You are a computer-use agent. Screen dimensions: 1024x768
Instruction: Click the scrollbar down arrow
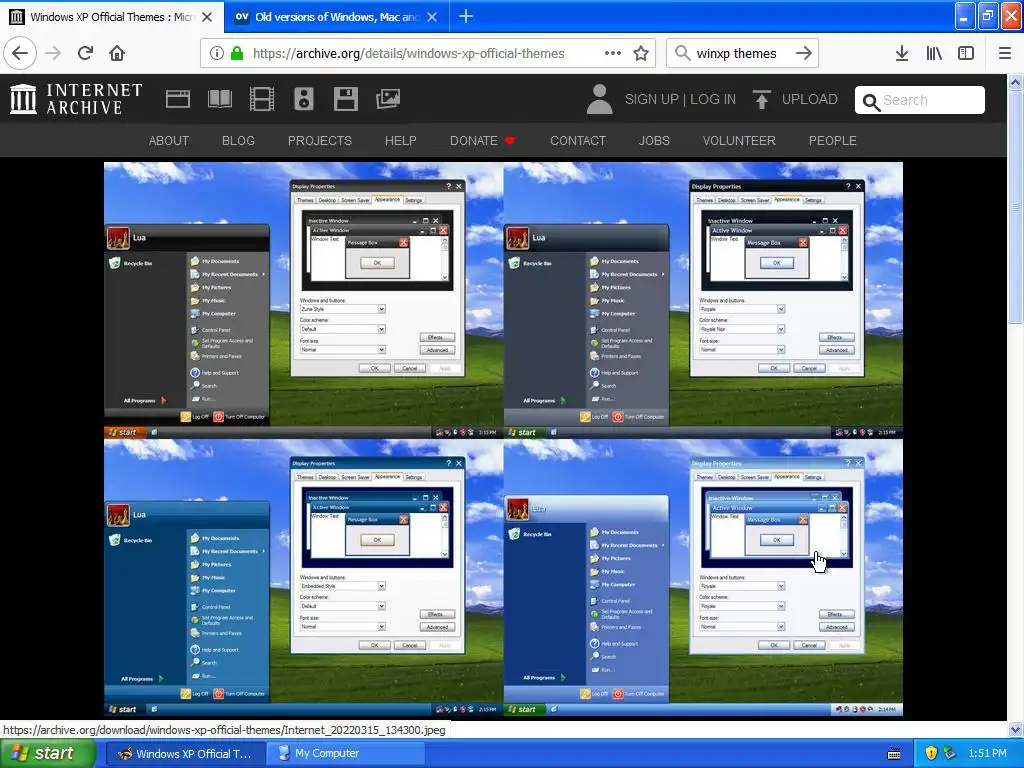coord(1015,729)
